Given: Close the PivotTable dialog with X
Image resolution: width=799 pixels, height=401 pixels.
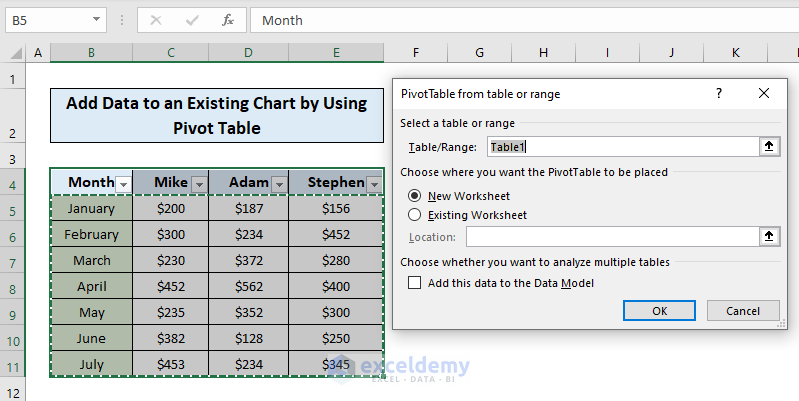Looking at the screenshot, I should tap(764, 93).
